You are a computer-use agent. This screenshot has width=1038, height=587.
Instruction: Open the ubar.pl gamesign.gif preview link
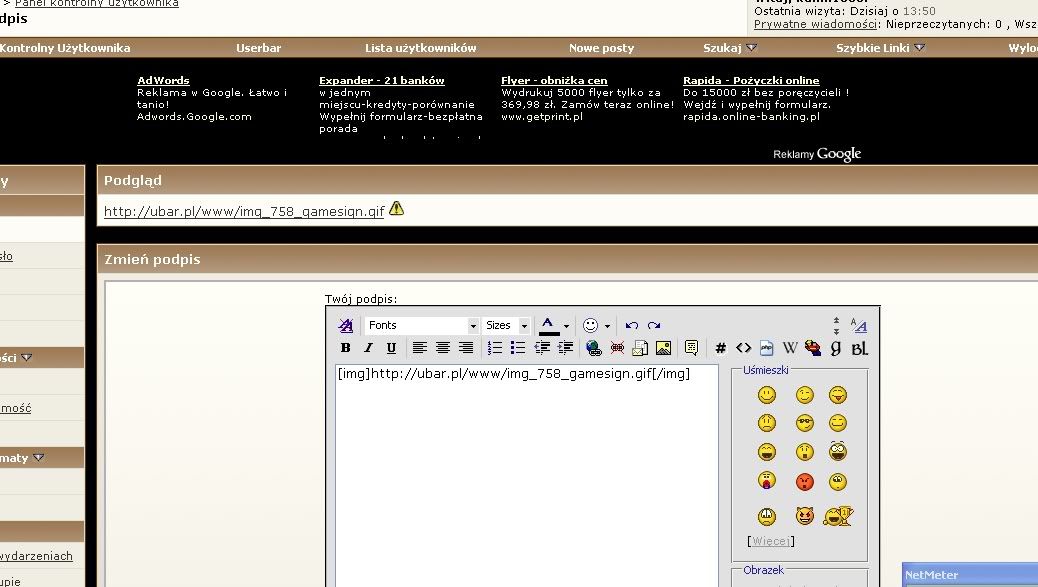click(244, 212)
